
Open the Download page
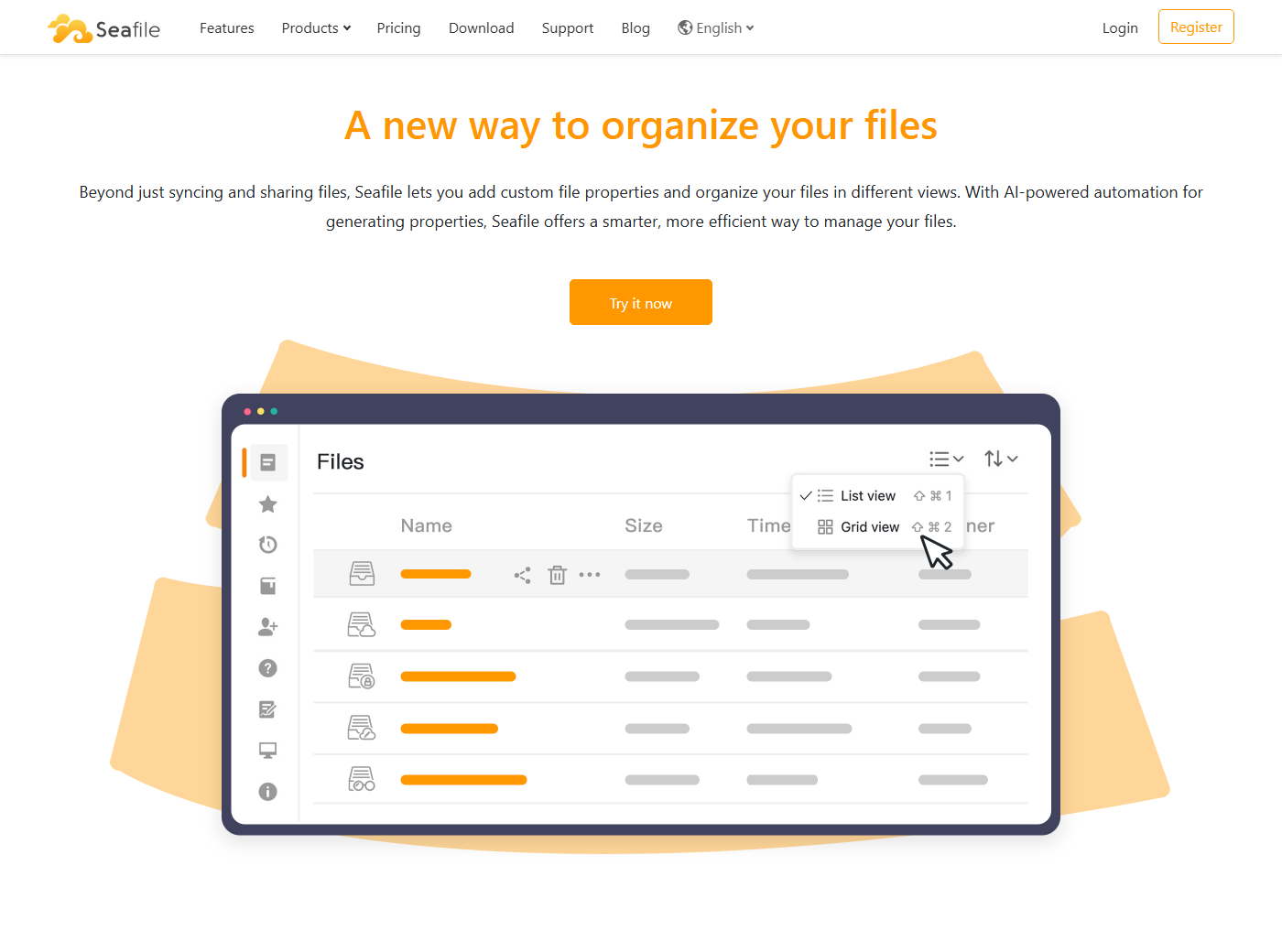click(x=481, y=28)
